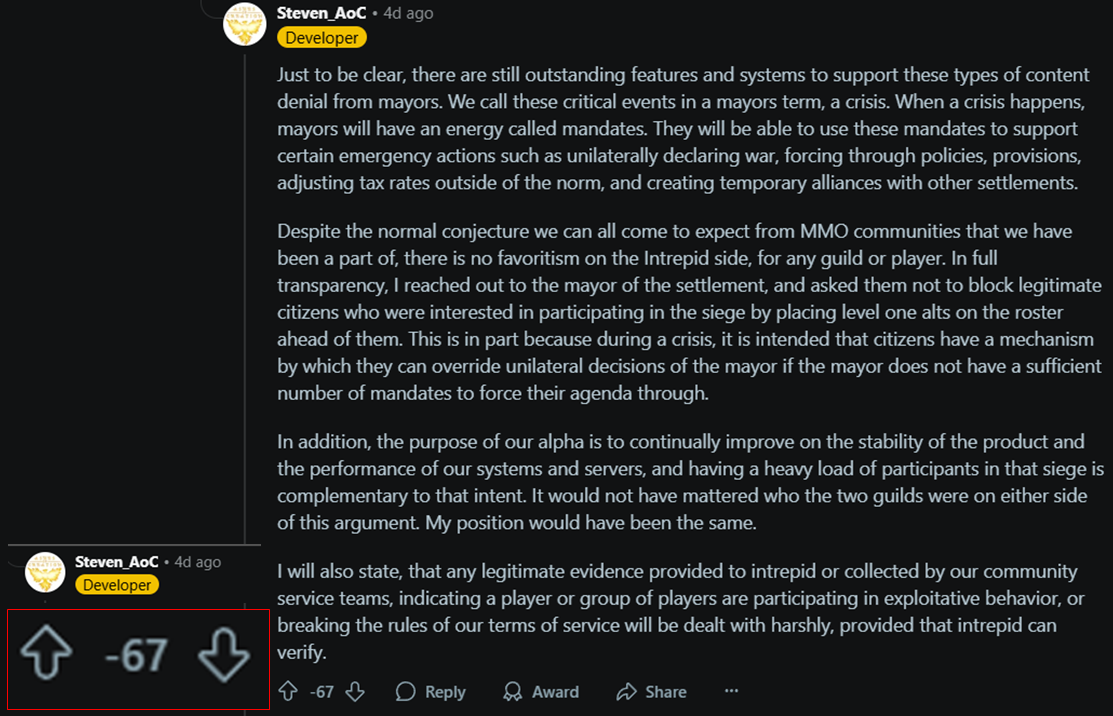Click the large magnified upvote arrow
The image size is (1113, 716).
click(x=45, y=656)
